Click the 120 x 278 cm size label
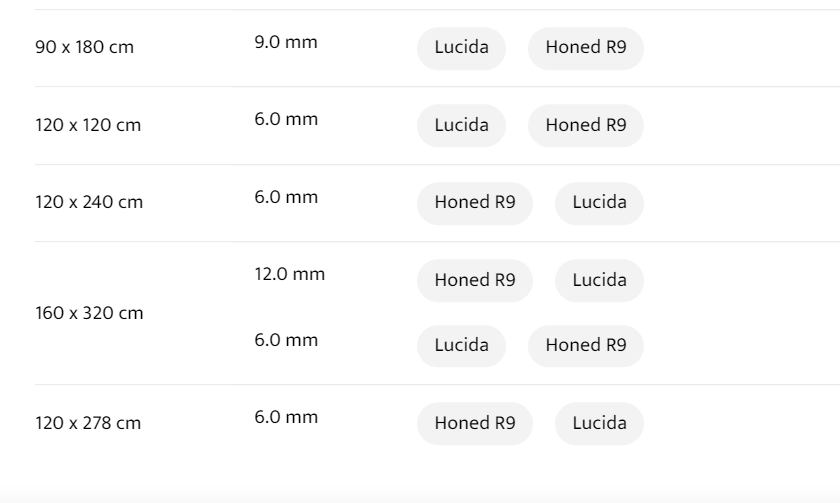 coord(88,424)
